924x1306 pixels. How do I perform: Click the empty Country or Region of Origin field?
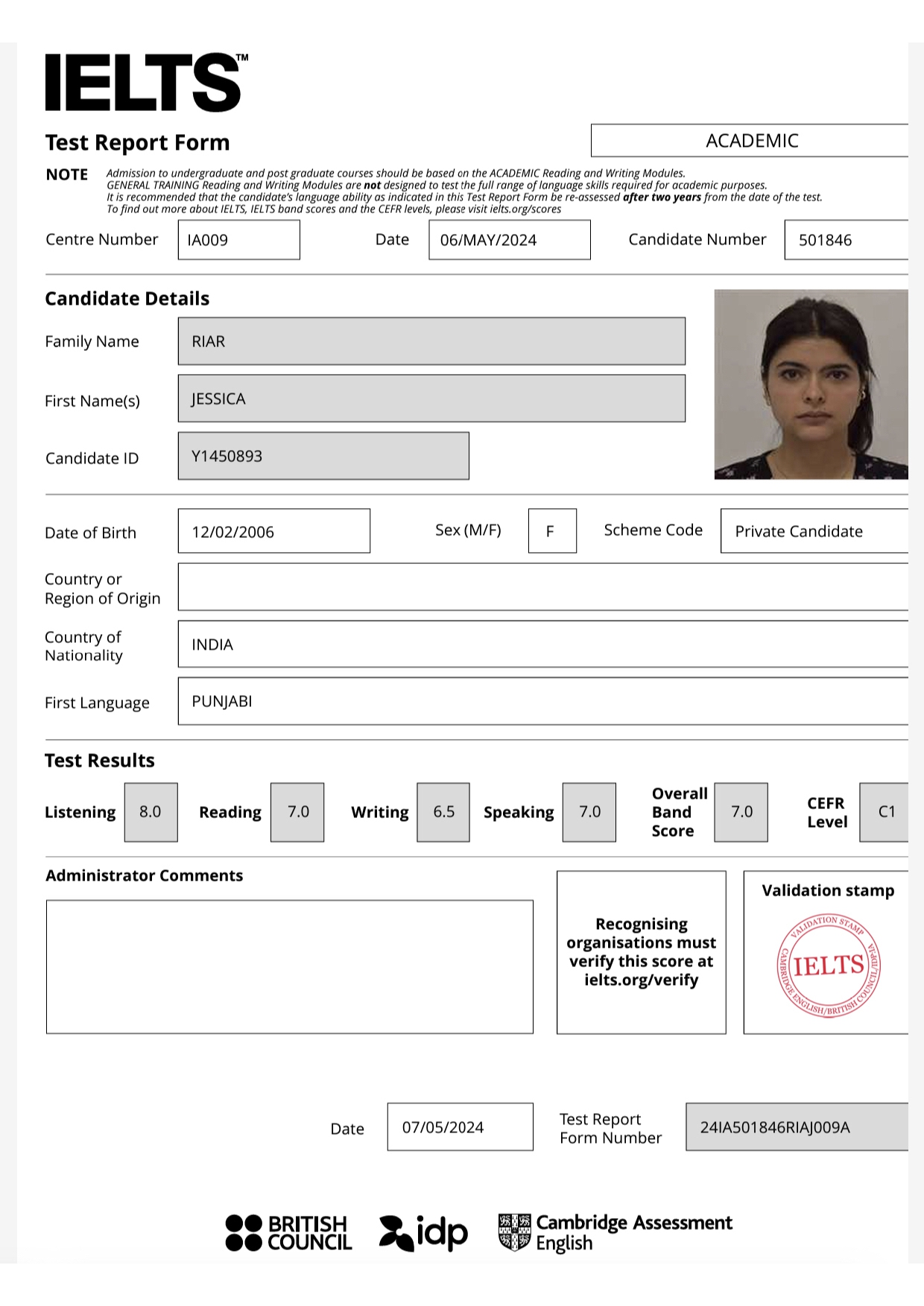click(x=542, y=587)
